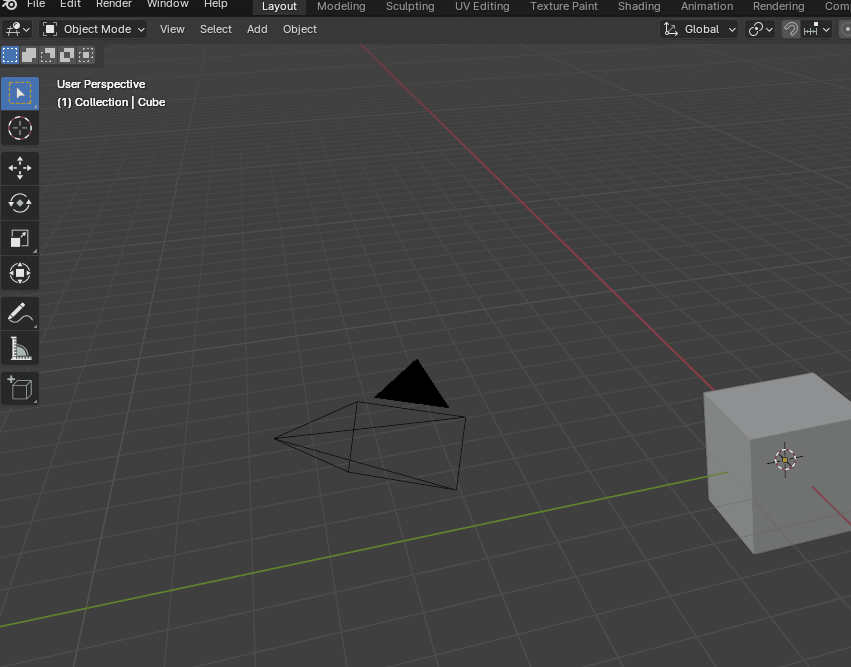The height and width of the screenshot is (667, 851).
Task: Choose the Annotate pencil tool
Action: click(x=20, y=313)
